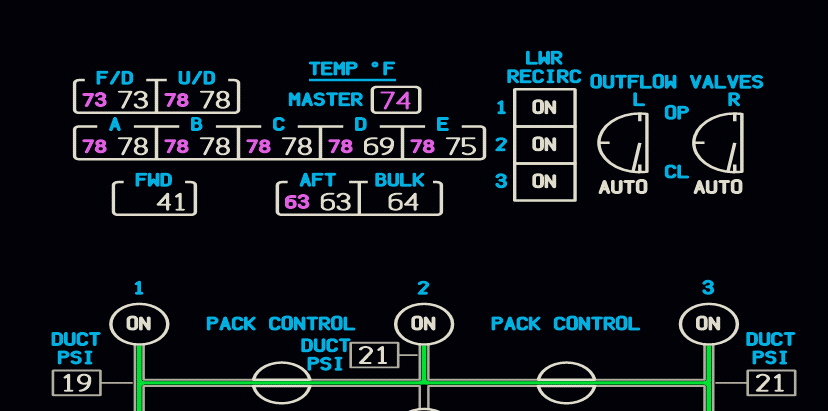Click the DUCT PSI label beside pack 1

(76, 348)
